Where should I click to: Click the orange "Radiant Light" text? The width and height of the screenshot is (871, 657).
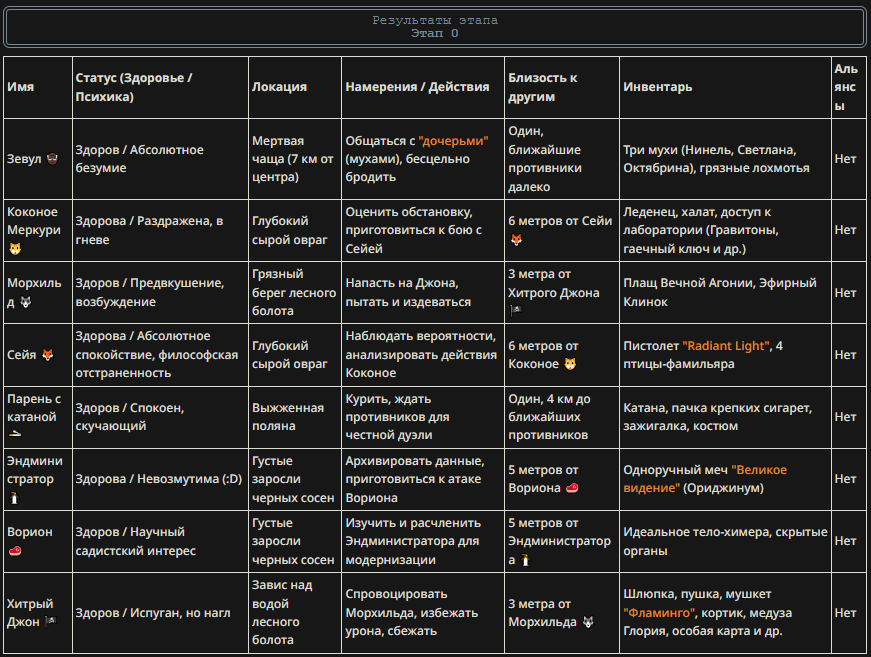[726, 346]
